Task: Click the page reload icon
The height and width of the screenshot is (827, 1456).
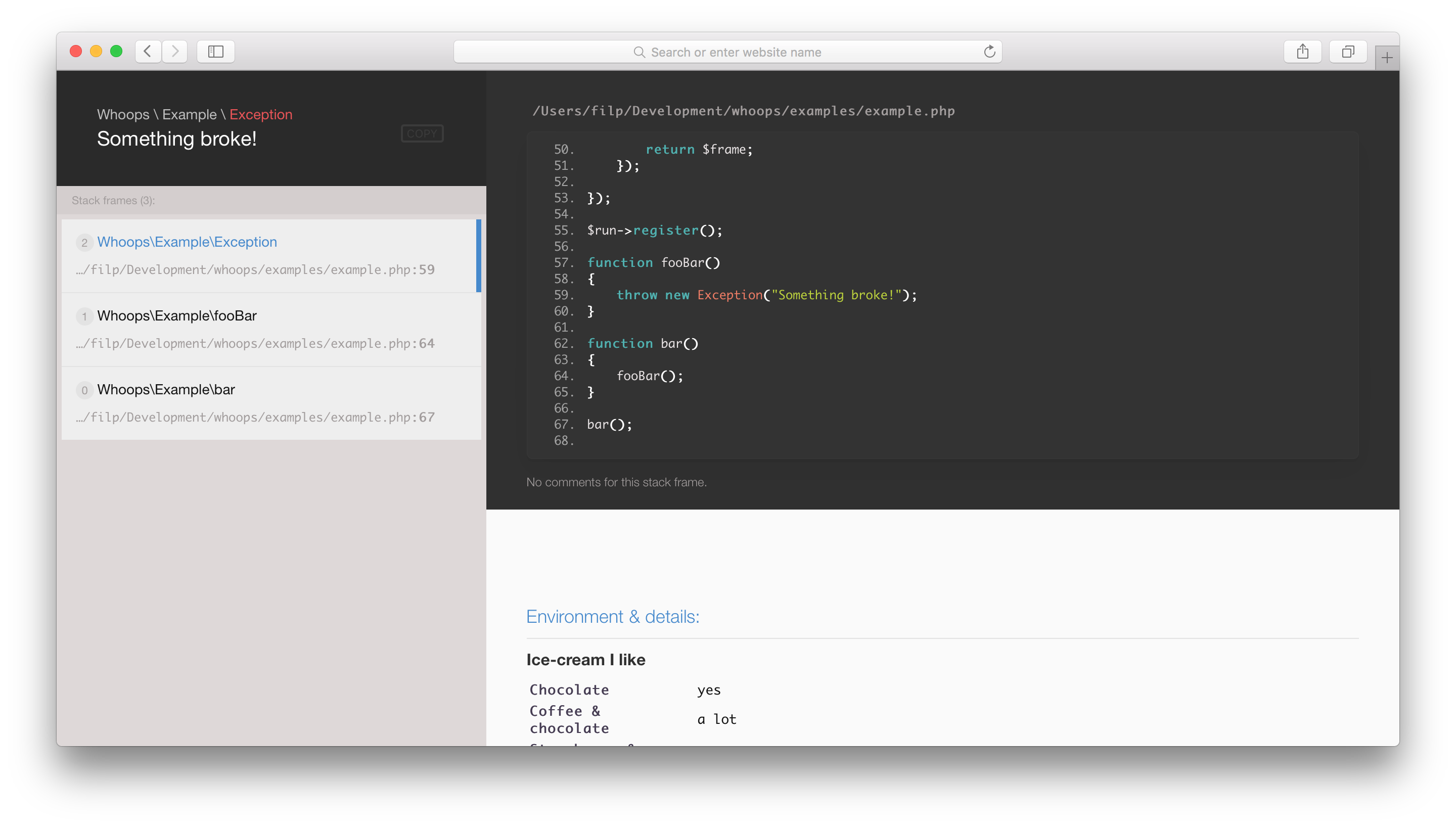Action: (x=989, y=52)
